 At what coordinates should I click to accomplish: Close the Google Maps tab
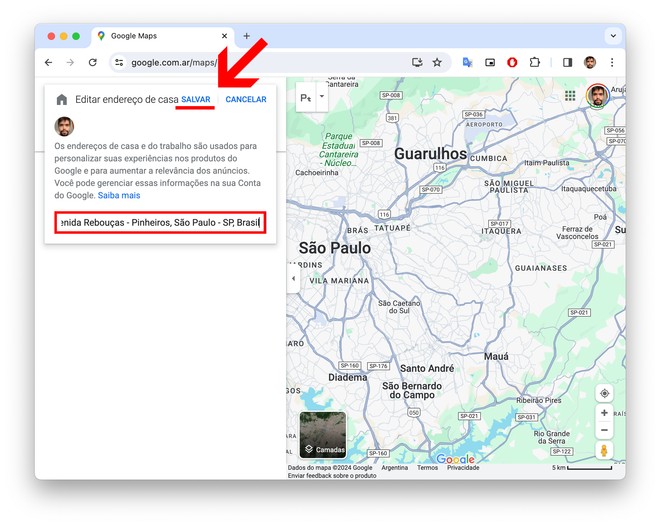[224, 36]
